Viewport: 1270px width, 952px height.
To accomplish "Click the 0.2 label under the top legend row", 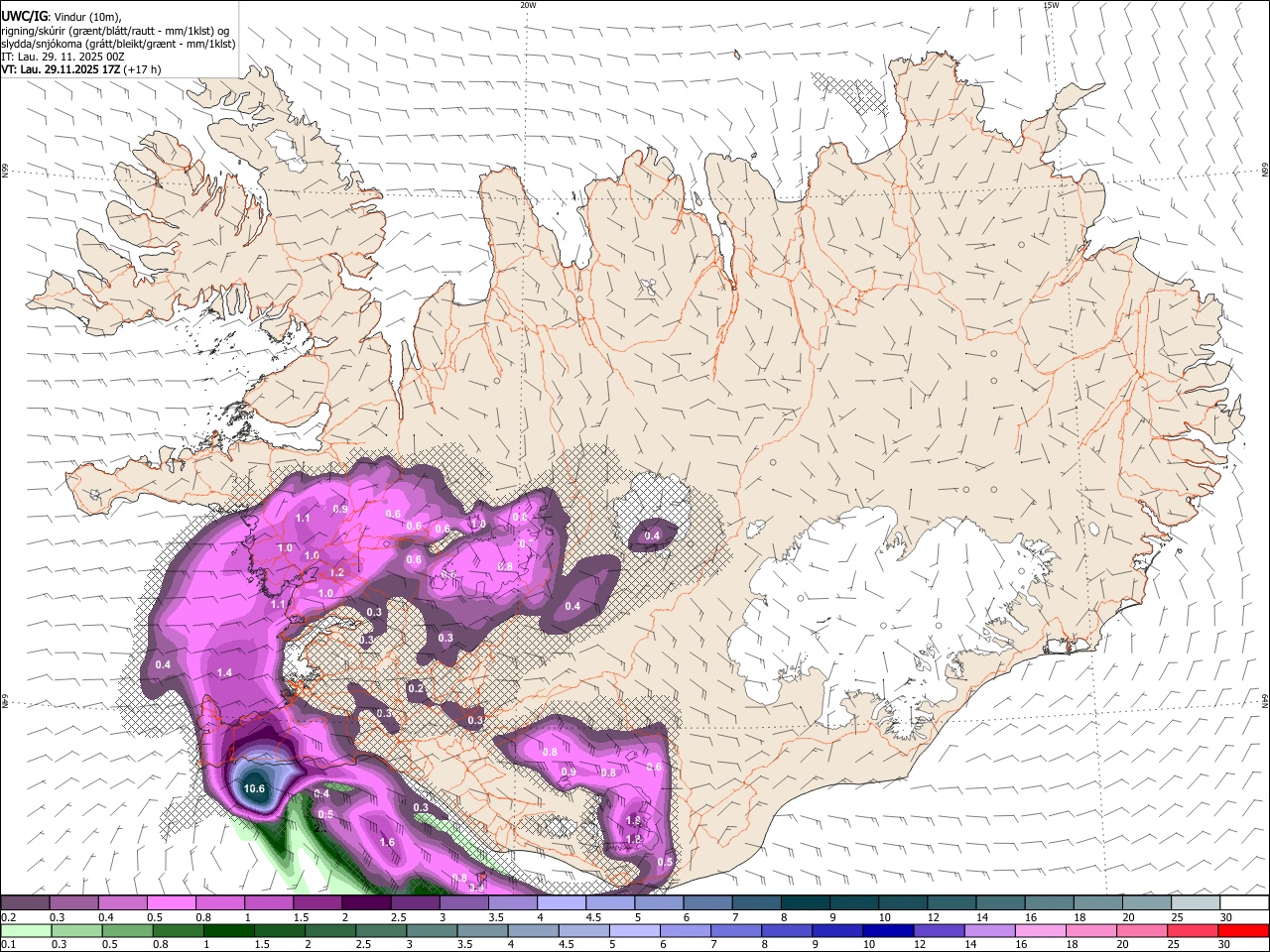I will coord(8,917).
